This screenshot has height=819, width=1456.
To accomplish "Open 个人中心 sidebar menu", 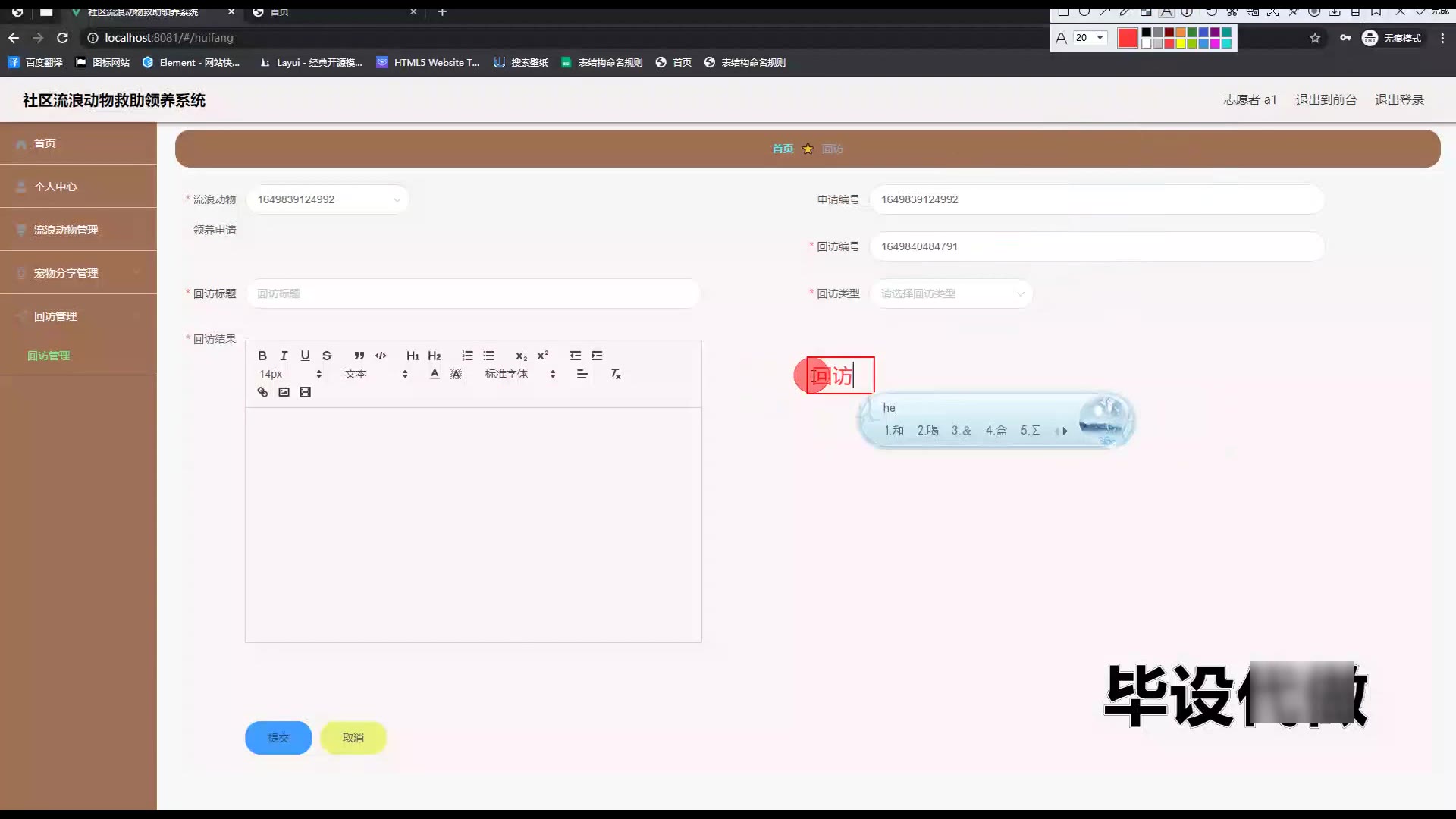I will 55,187.
